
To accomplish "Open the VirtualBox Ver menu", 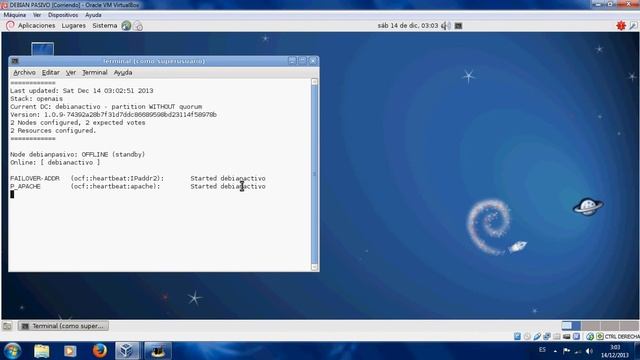I will [37, 15].
